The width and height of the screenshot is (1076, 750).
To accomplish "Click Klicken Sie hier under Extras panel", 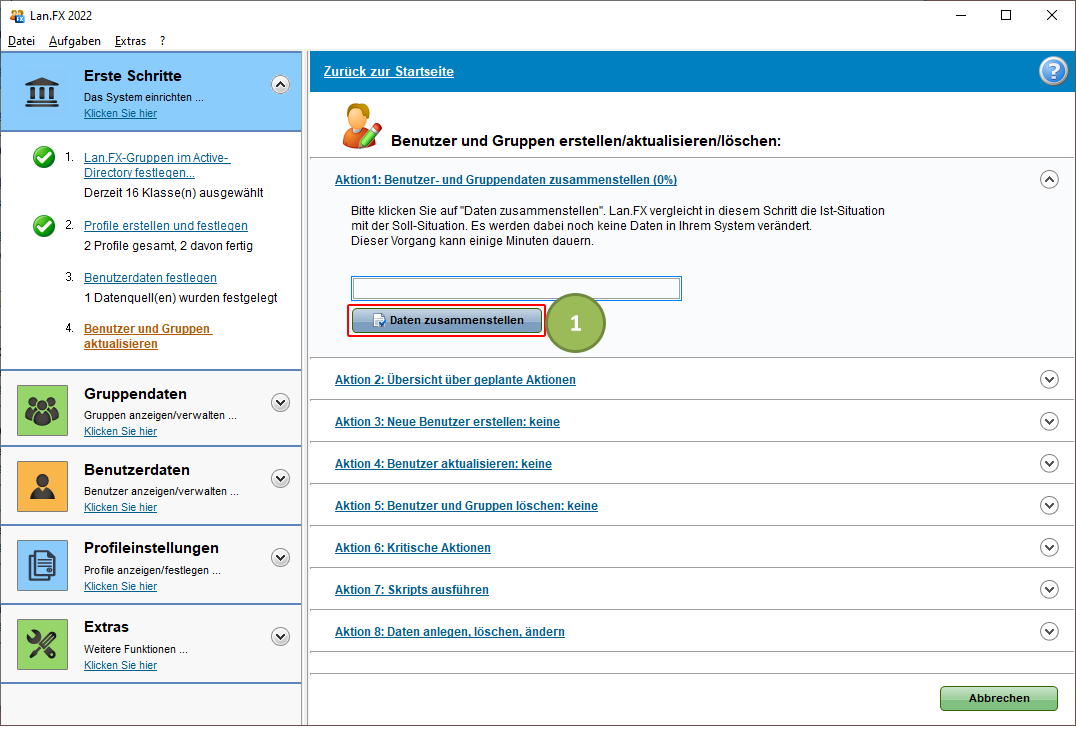I will pos(120,665).
